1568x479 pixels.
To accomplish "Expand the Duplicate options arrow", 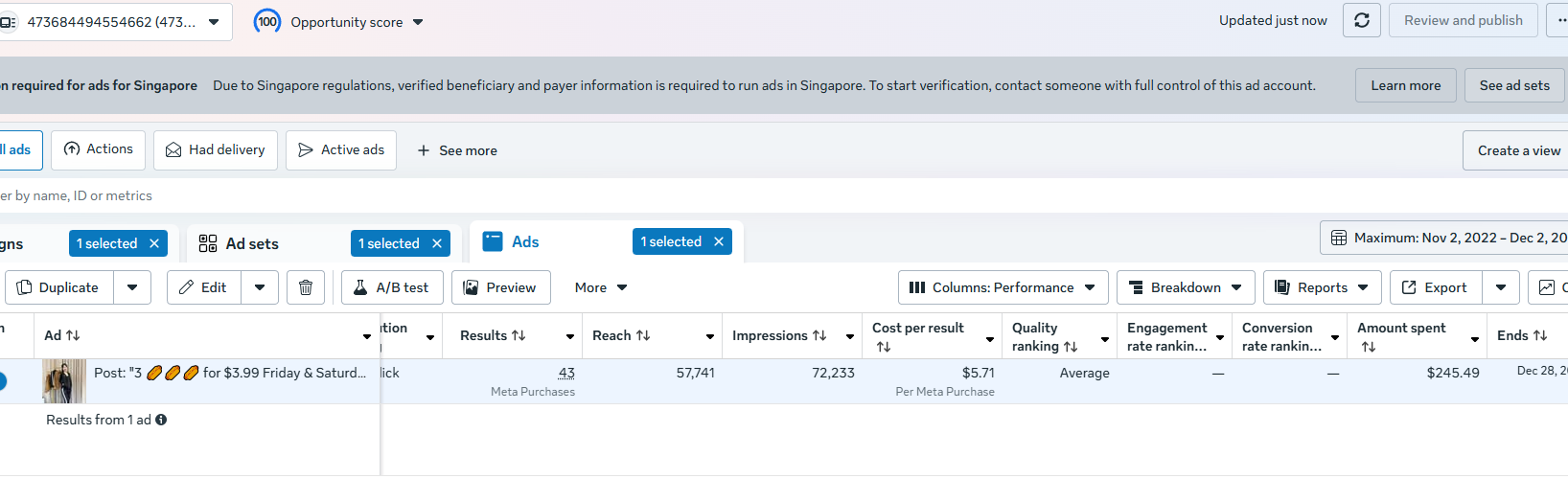I will pyautogui.click(x=132, y=287).
